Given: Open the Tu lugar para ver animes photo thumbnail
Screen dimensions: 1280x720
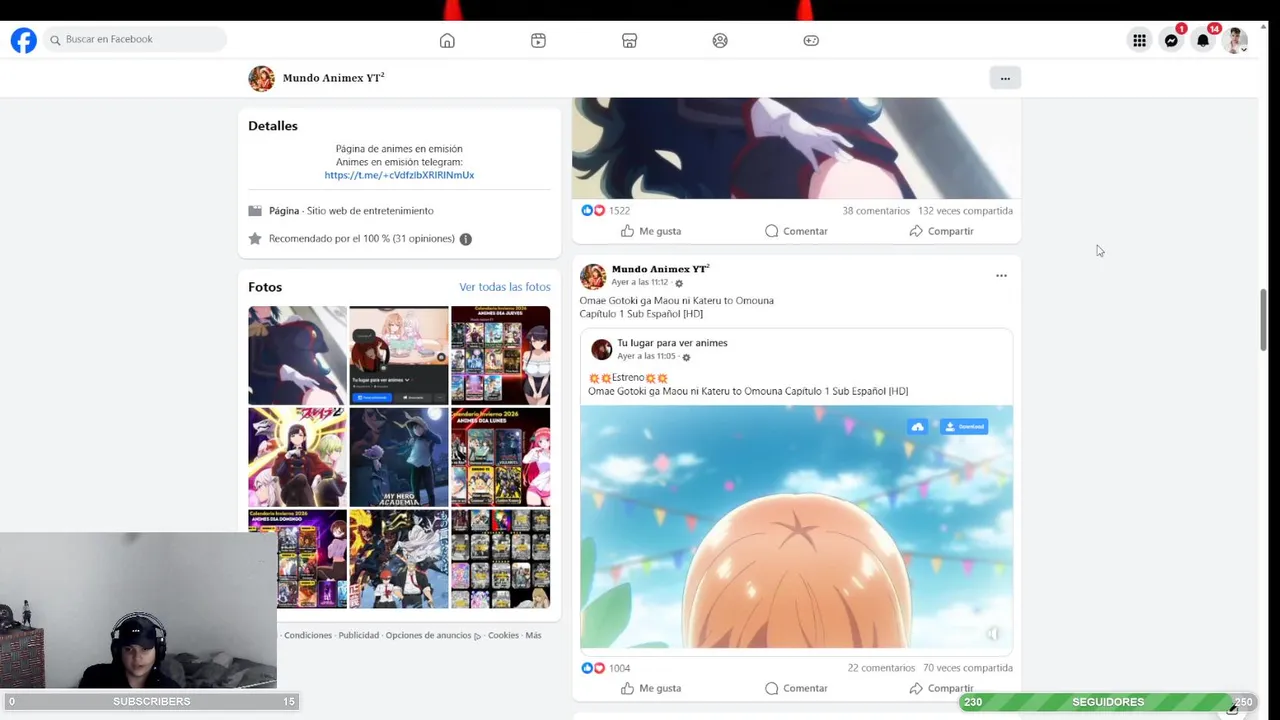Looking at the screenshot, I should [x=399, y=355].
